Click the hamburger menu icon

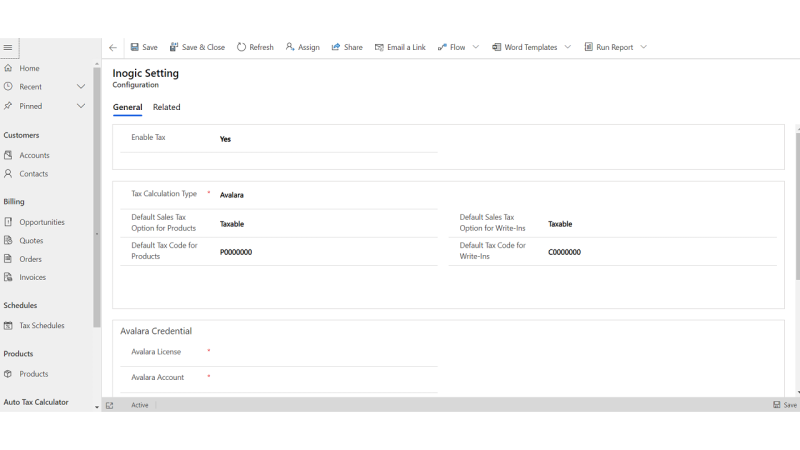click(x=8, y=47)
